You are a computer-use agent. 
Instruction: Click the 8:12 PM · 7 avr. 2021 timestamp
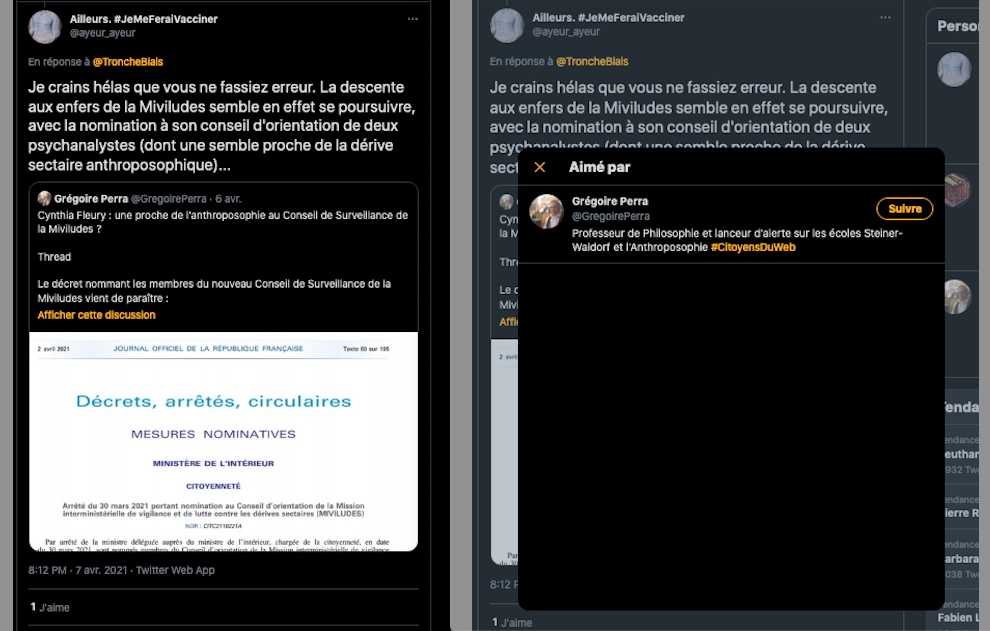(78, 570)
